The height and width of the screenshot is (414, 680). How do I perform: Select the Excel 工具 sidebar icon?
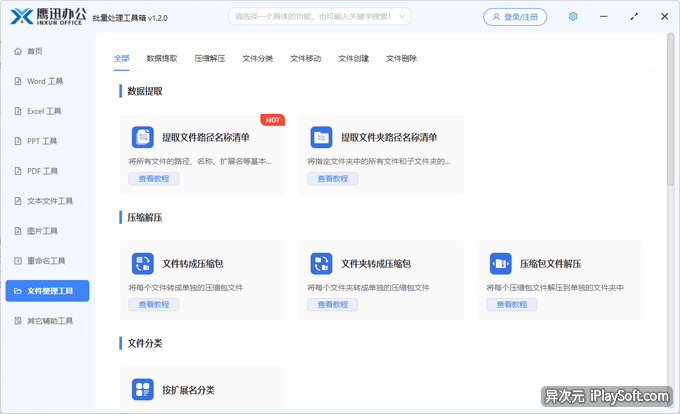(18, 111)
